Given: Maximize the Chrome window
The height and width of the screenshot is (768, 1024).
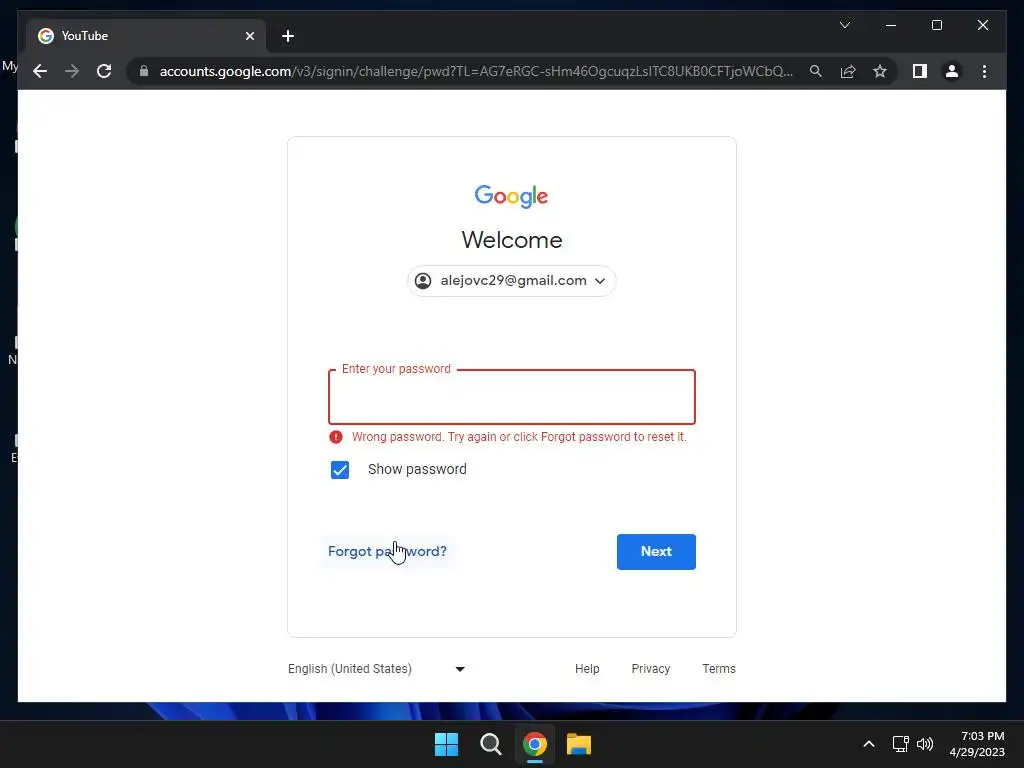Looking at the screenshot, I should click(936, 25).
